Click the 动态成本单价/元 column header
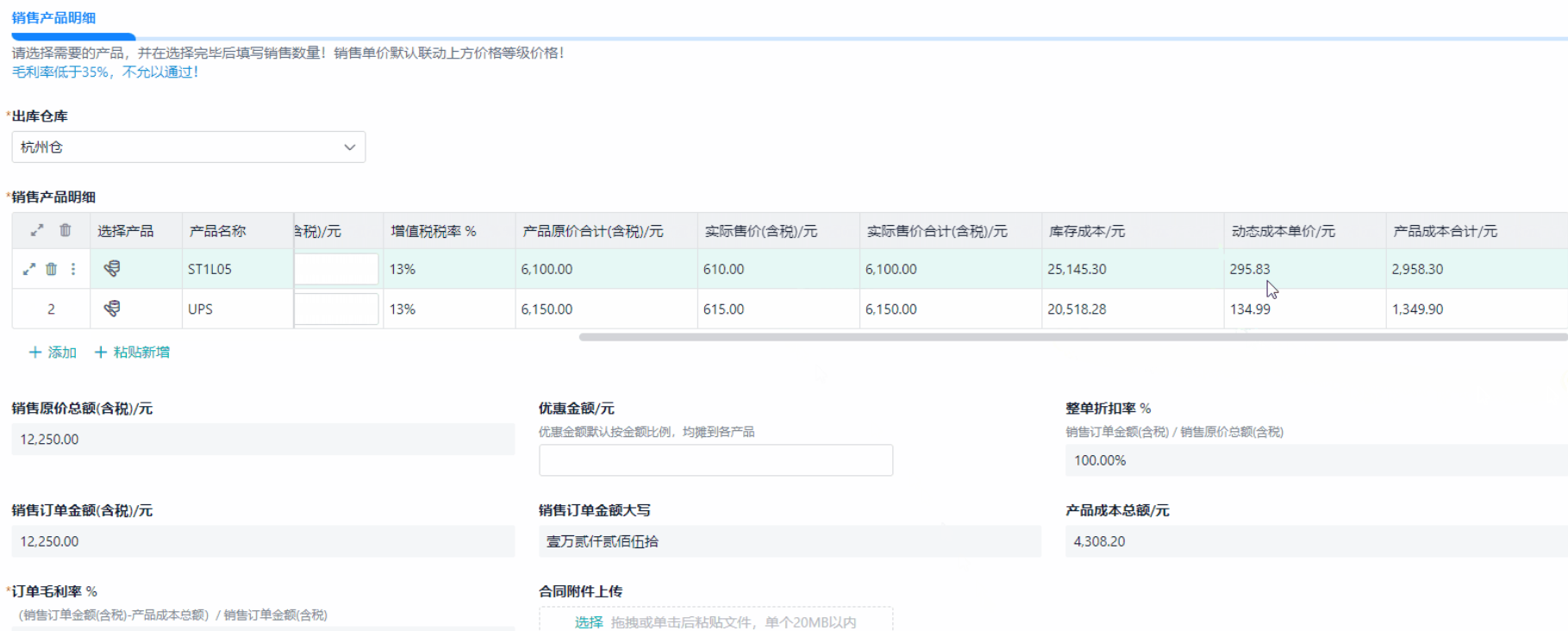 tap(1305, 231)
